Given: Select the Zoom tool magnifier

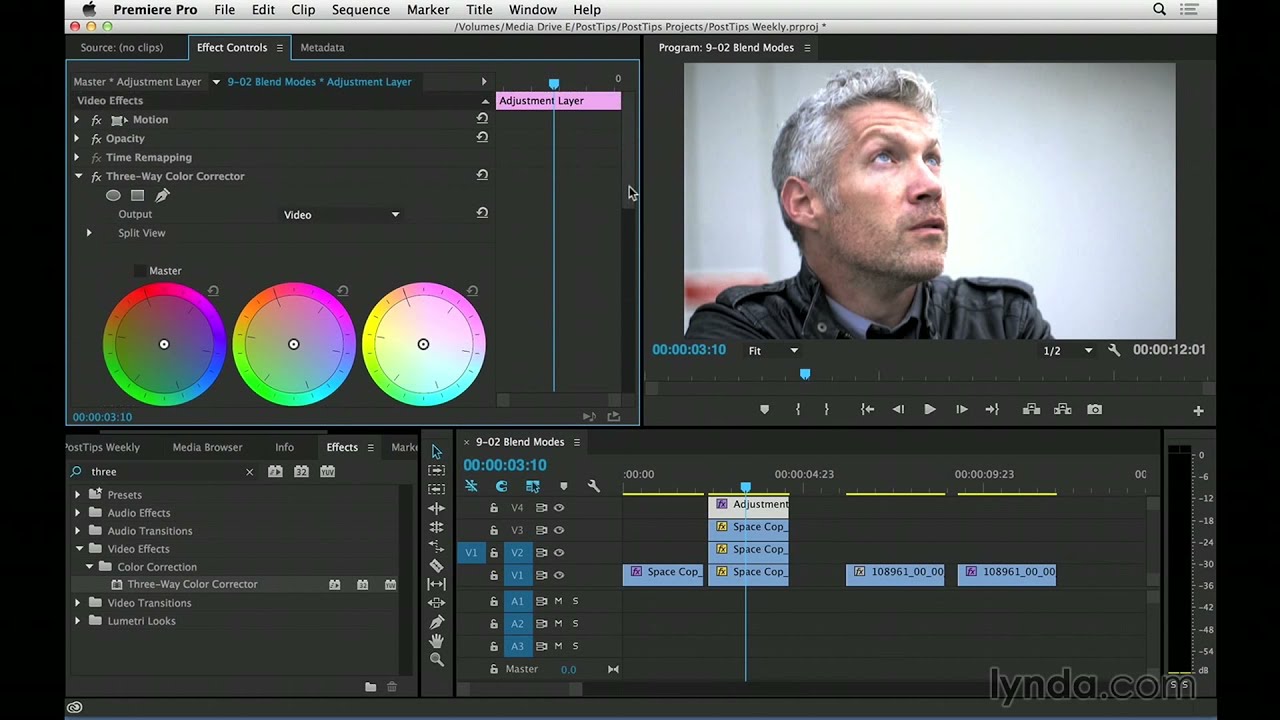Looking at the screenshot, I should 436,660.
